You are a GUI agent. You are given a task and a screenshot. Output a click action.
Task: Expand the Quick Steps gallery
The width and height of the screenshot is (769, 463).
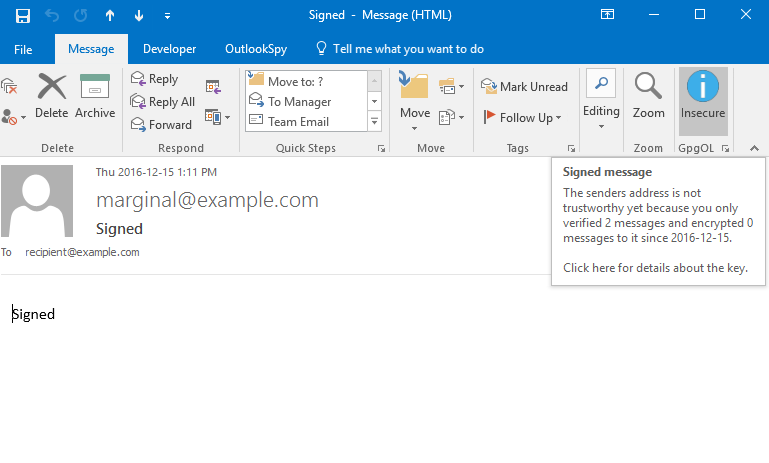375,122
